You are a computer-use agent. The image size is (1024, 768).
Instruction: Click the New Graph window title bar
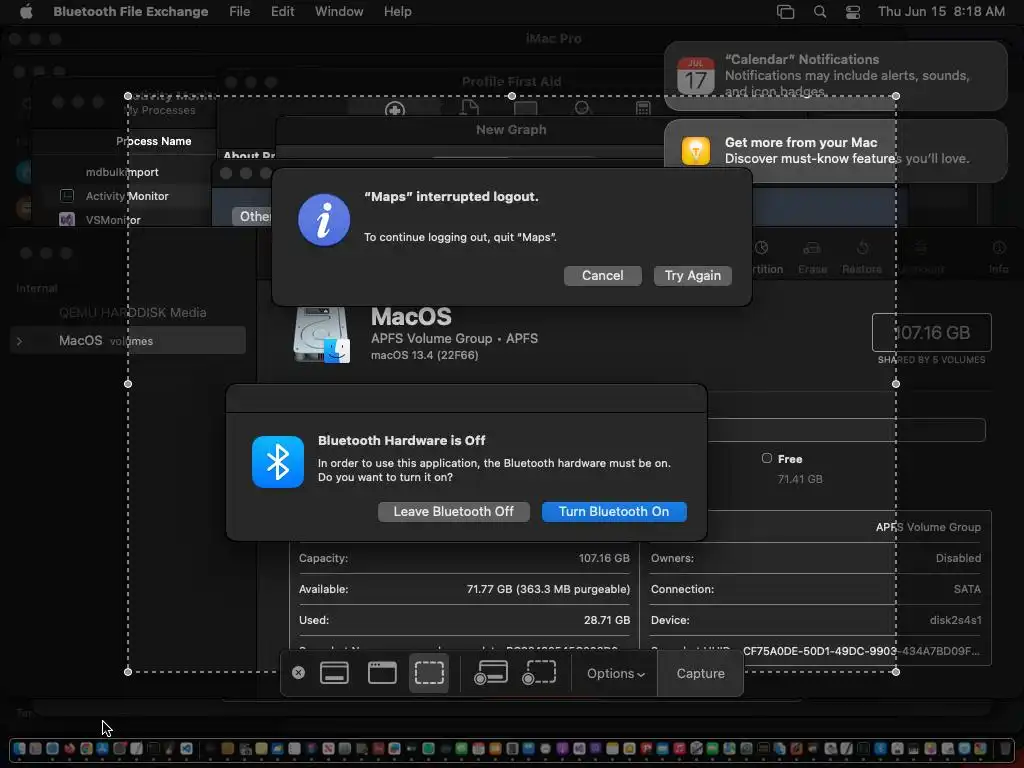point(511,130)
